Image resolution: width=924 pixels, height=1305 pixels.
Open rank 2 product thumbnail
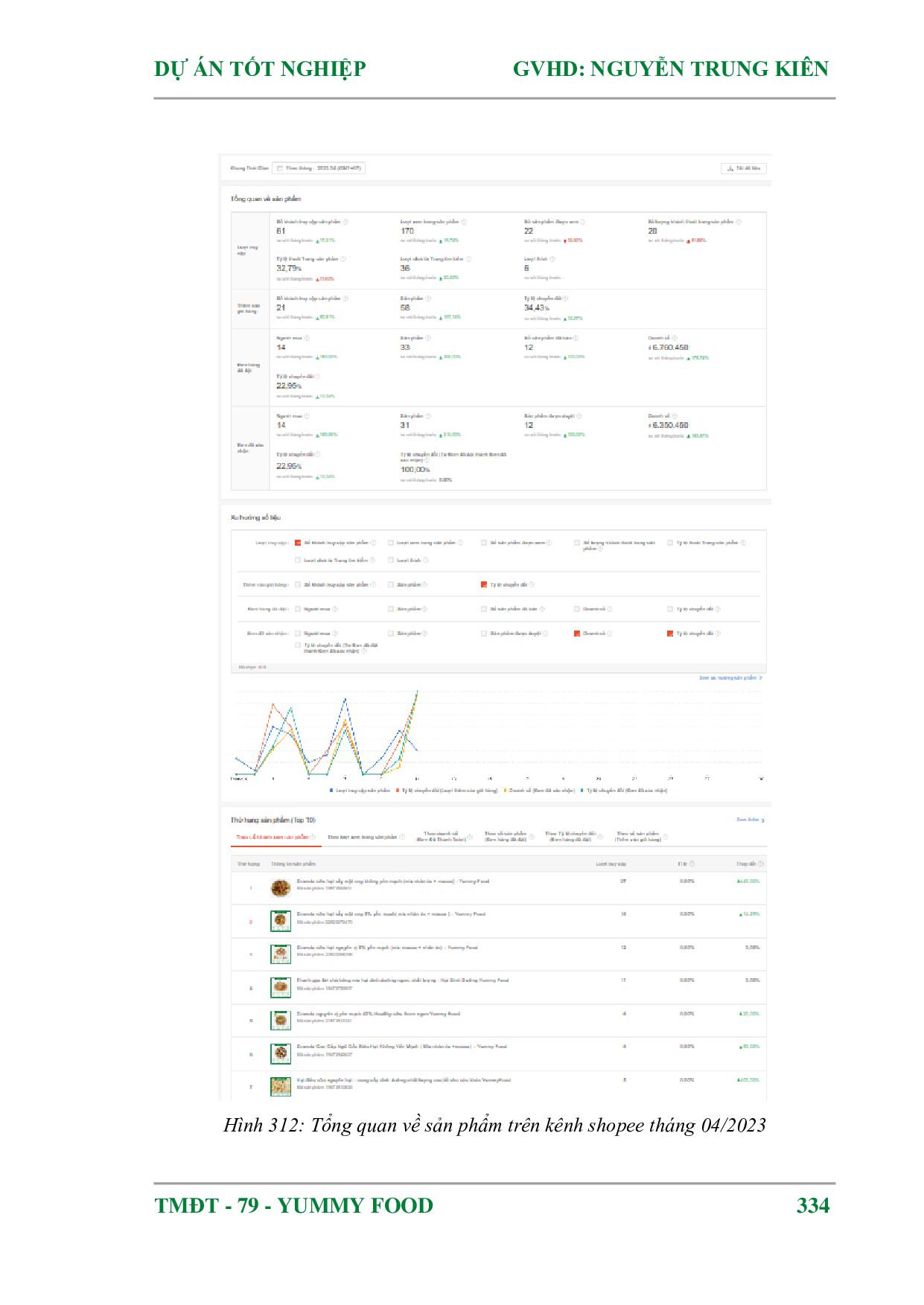pos(281,921)
